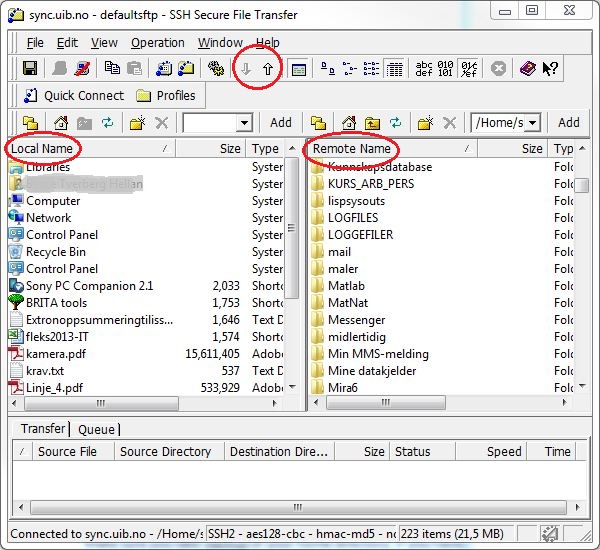This screenshot has height=550, width=600.
Task: Select ASCII transfer mode (abc def) icon
Action: point(425,69)
